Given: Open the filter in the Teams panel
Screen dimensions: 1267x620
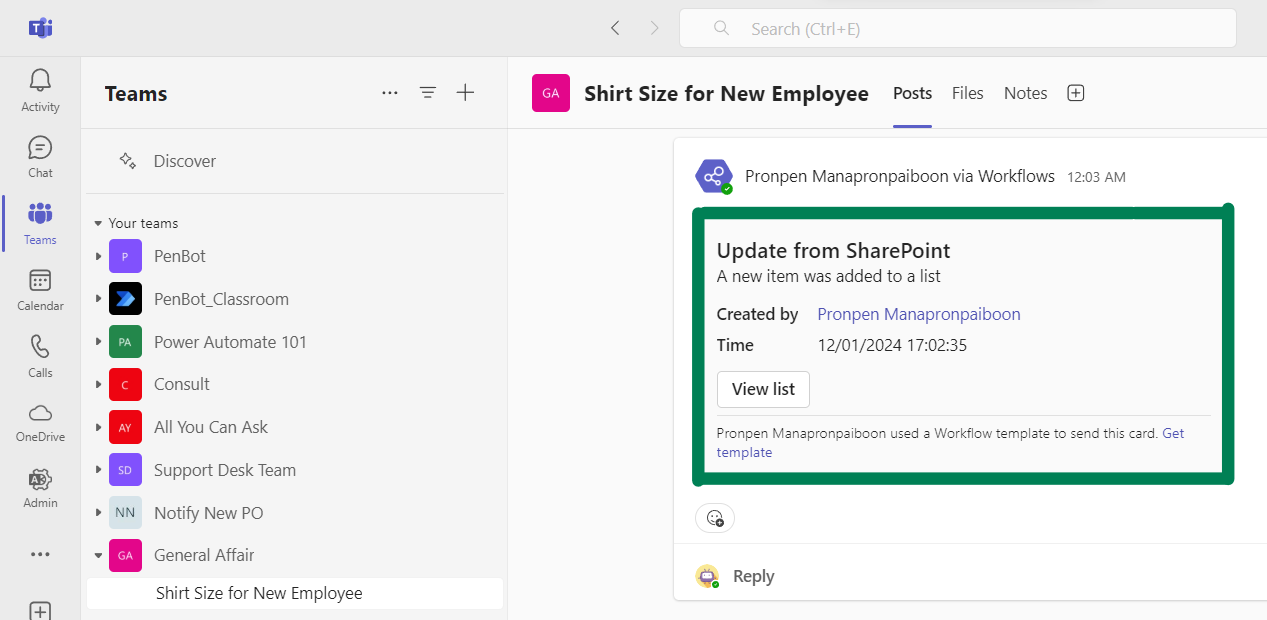Looking at the screenshot, I should [x=428, y=92].
